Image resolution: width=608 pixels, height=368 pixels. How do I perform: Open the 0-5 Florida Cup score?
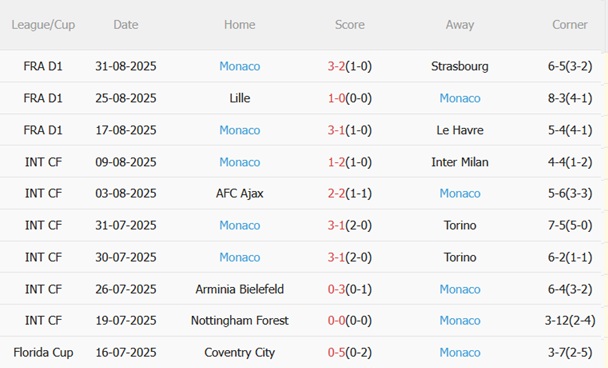336,352
